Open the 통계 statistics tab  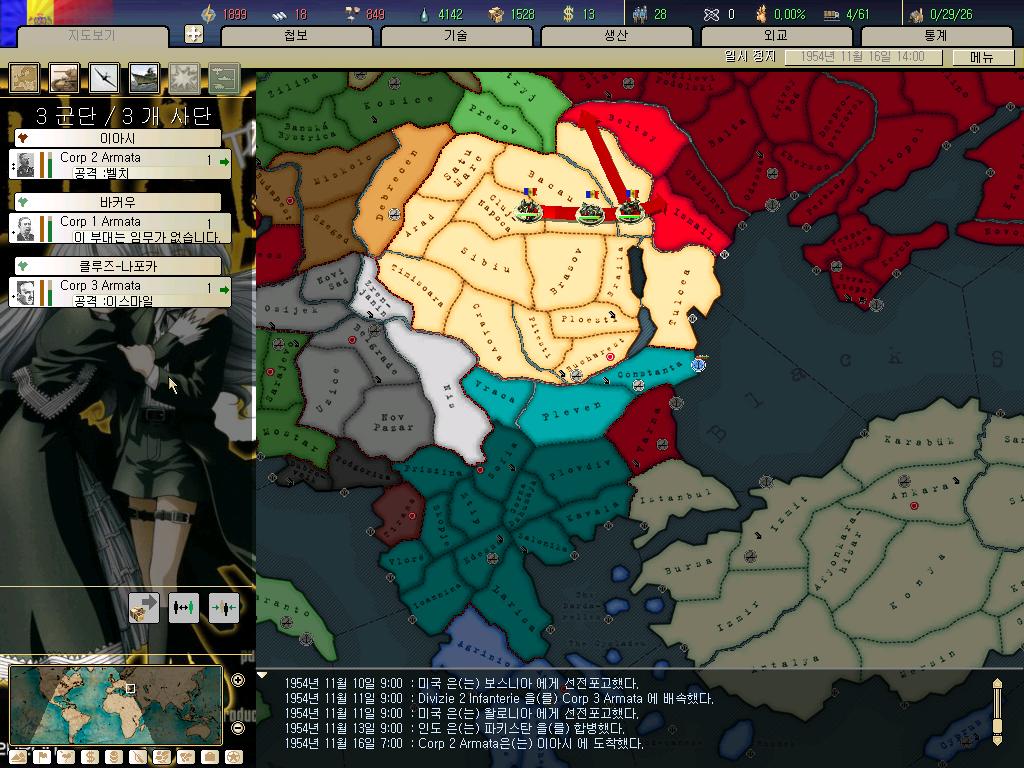936,35
